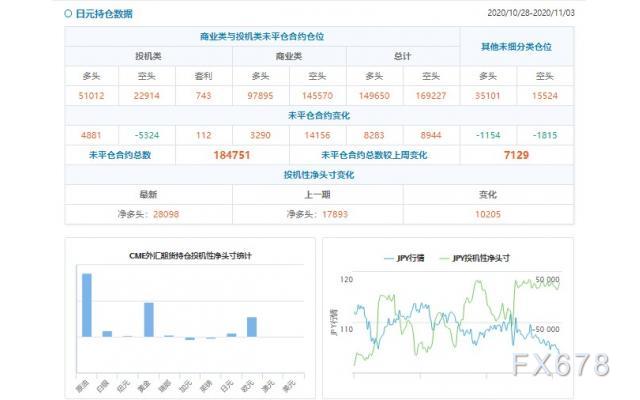Select change value -1154

[x=488, y=135]
